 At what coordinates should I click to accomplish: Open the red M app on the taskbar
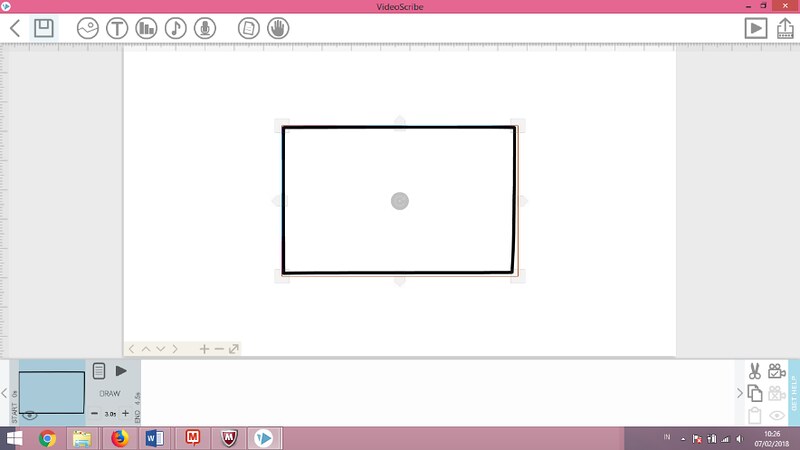click(192, 438)
